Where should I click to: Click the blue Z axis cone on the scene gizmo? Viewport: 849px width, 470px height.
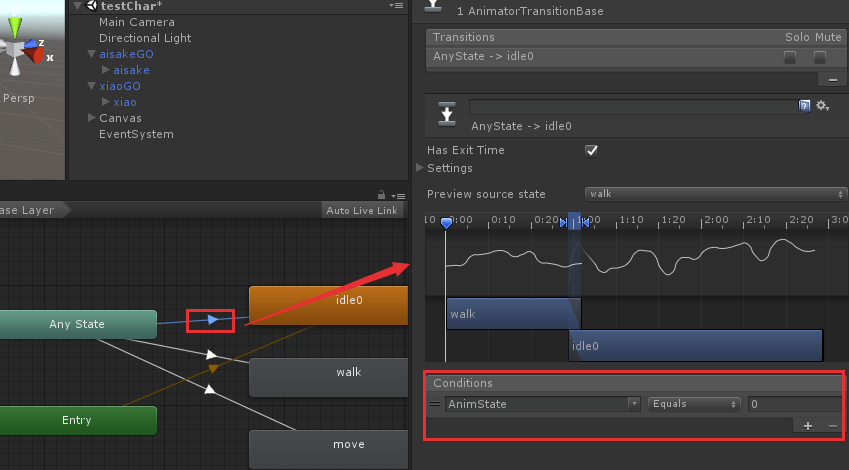30,43
